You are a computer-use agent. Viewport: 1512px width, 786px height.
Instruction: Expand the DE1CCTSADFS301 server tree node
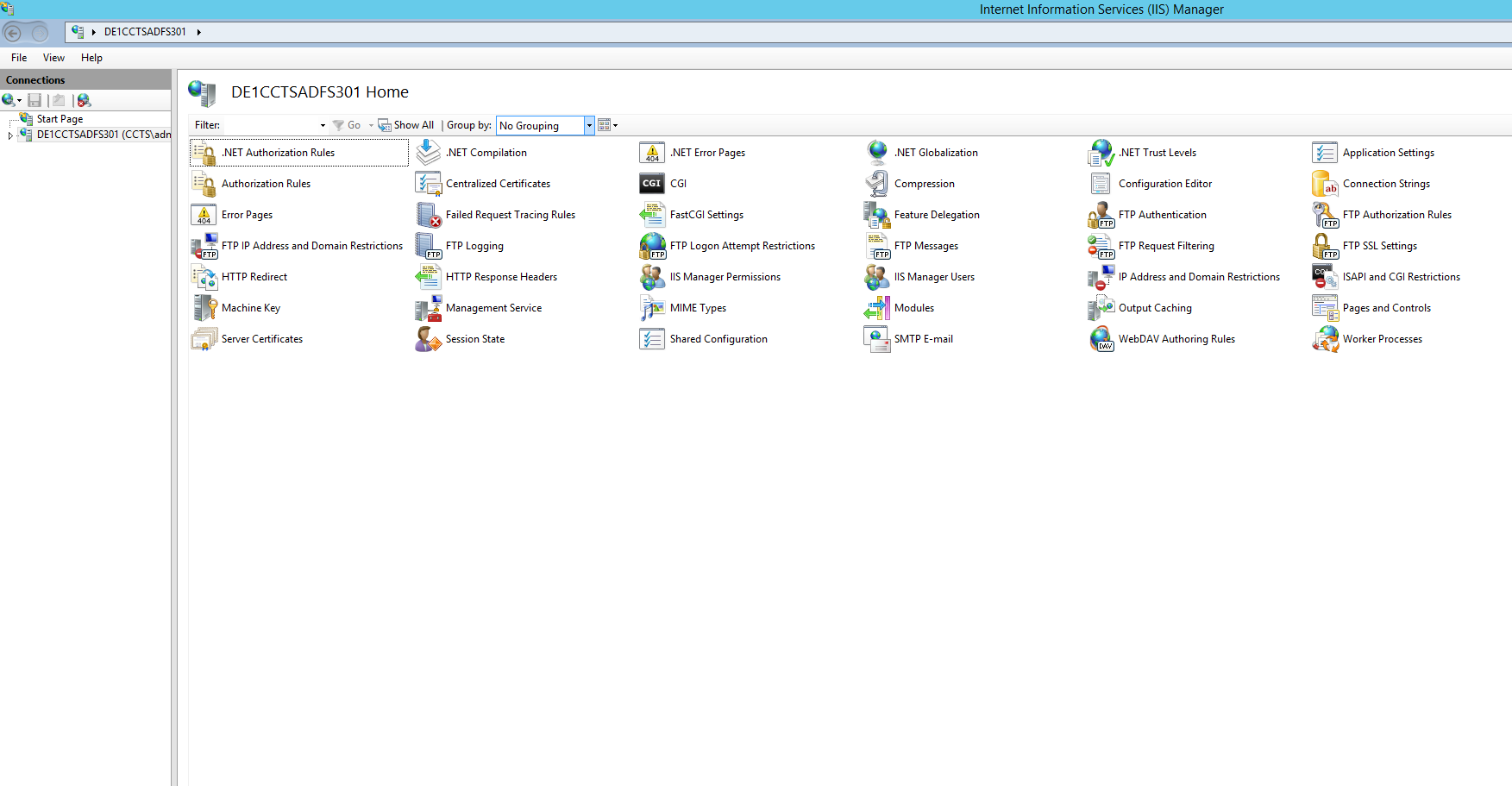pos(10,135)
